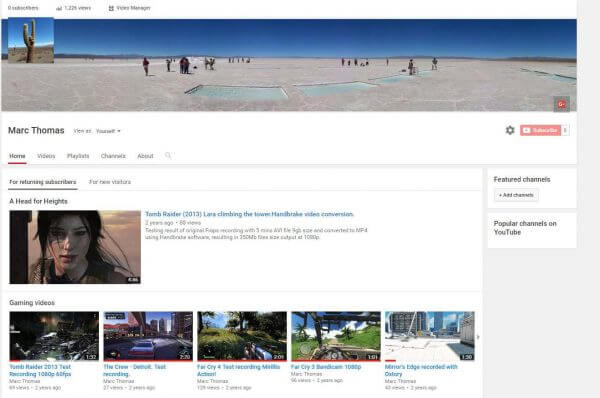
Task: Open Far Cry 3 Bandicam video thumbnail
Action: coord(336,336)
